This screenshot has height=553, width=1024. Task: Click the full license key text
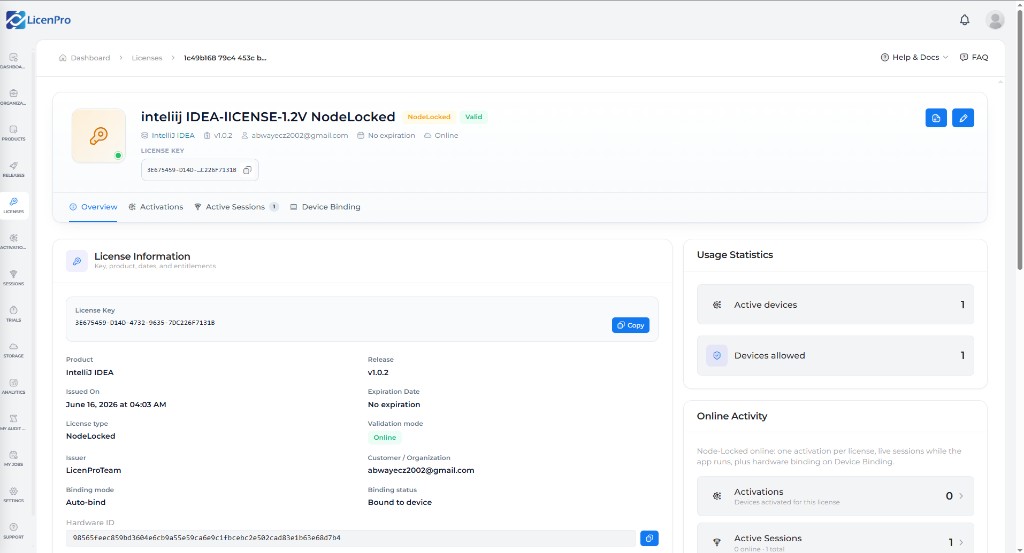(x=144, y=323)
